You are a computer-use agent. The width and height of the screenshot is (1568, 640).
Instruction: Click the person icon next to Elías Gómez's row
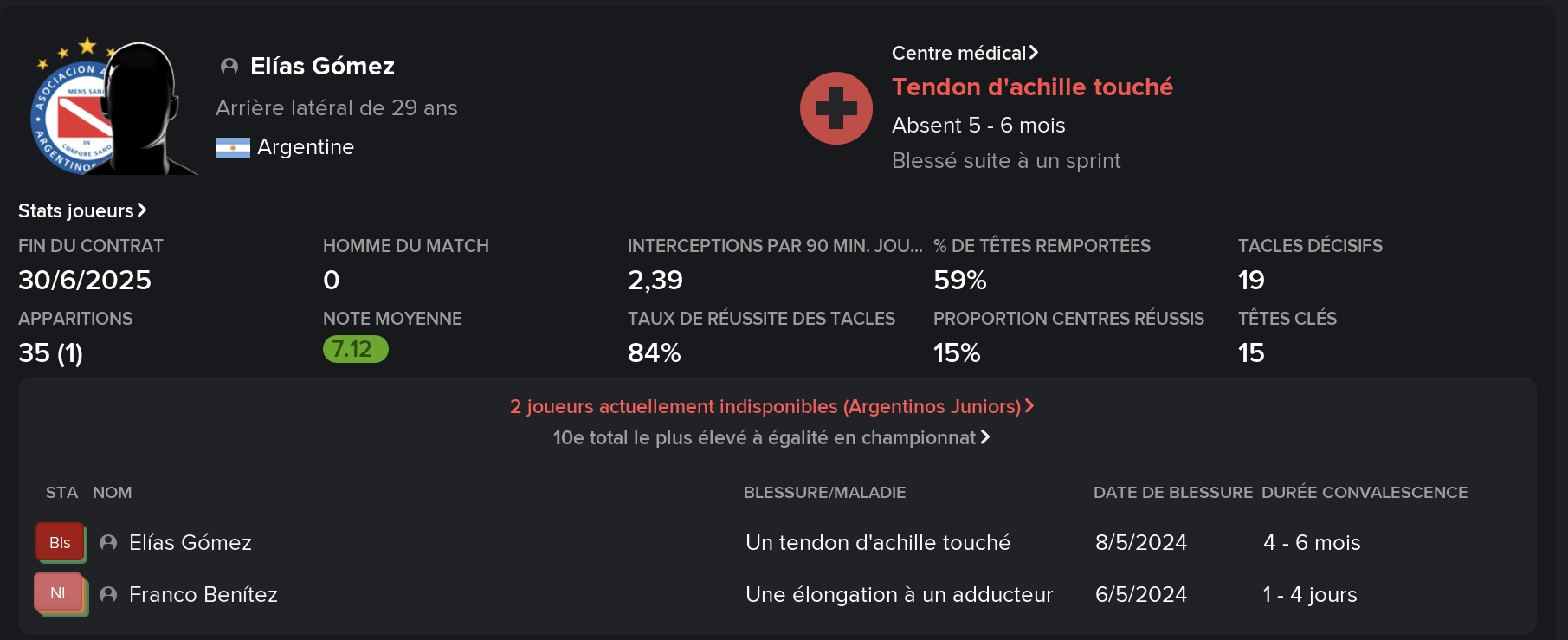click(108, 543)
